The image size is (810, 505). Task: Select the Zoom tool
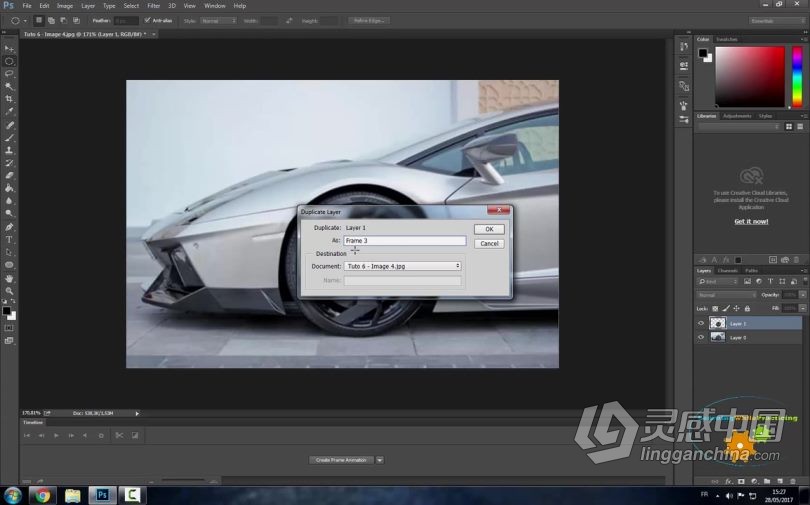coord(9,291)
